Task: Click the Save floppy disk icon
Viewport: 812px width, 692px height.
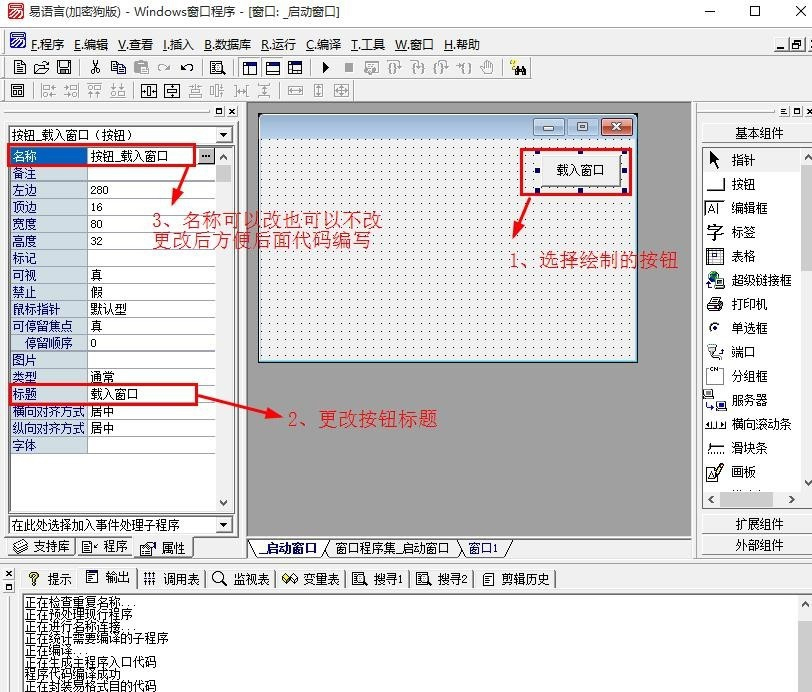Action: click(x=64, y=67)
